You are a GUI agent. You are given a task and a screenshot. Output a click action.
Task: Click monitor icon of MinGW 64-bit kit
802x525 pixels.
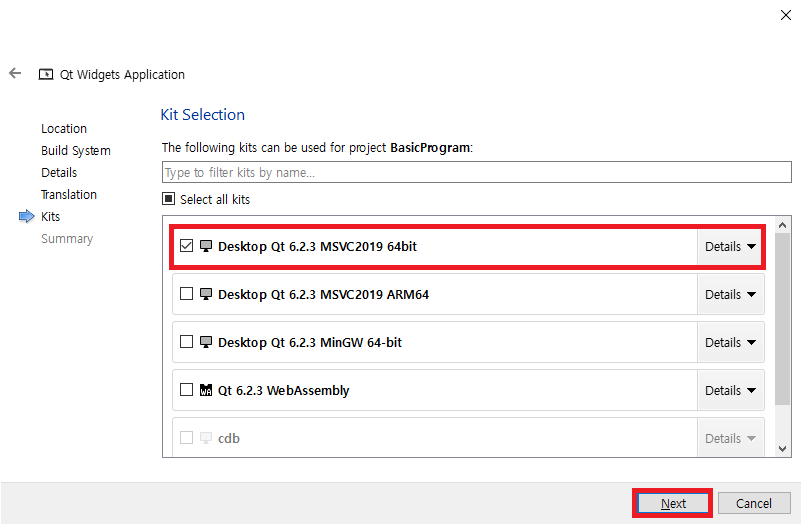click(x=206, y=342)
